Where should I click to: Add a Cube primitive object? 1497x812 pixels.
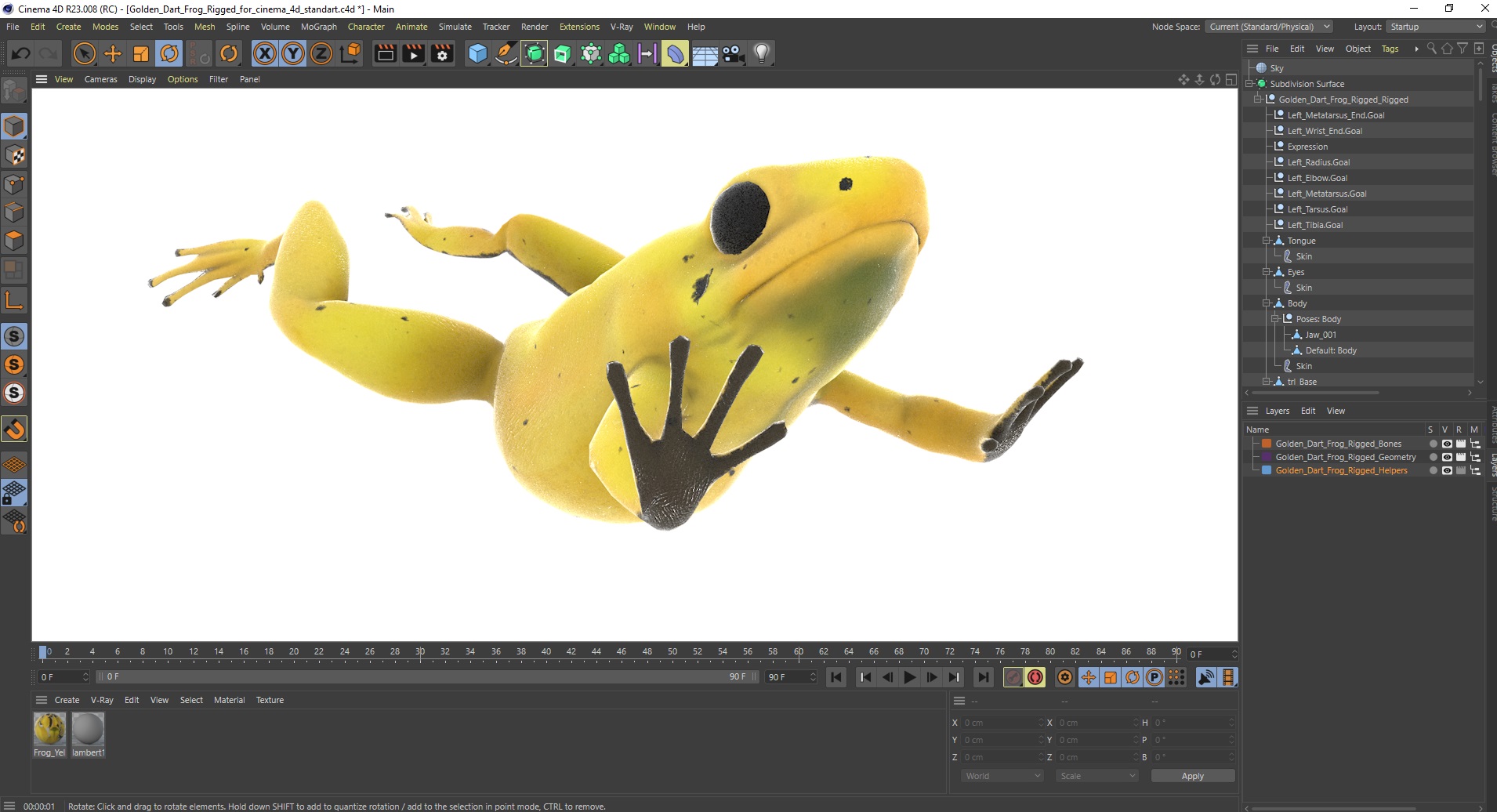(x=477, y=53)
